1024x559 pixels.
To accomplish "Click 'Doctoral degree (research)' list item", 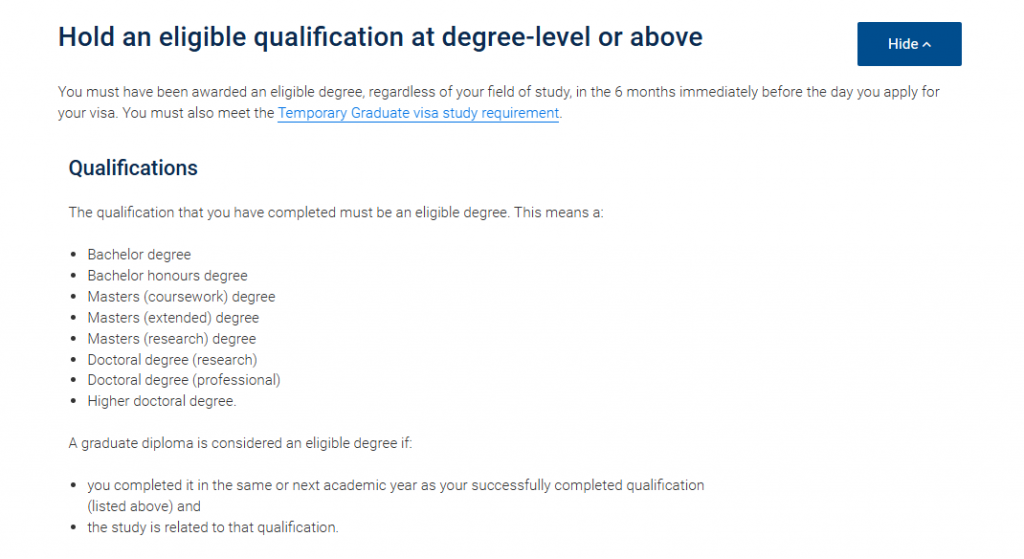I will click(172, 359).
